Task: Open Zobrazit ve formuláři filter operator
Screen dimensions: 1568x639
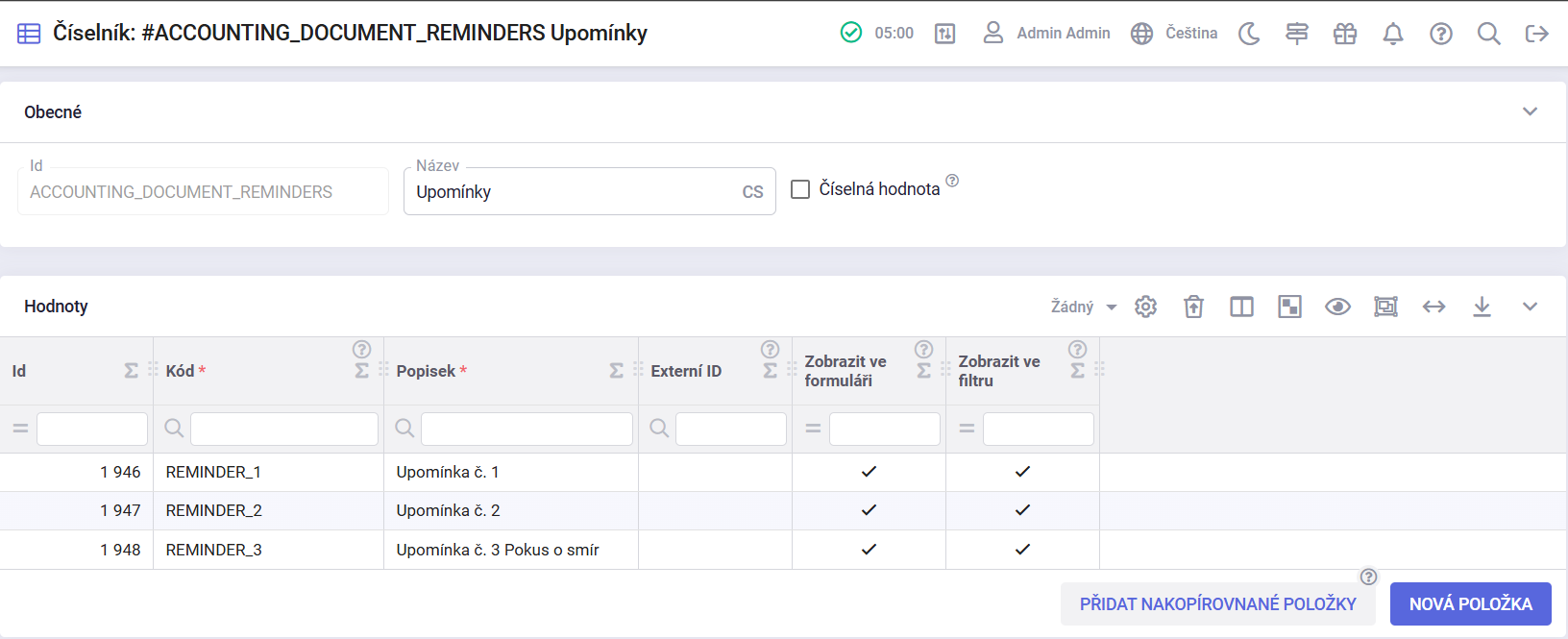Action: coord(813,429)
